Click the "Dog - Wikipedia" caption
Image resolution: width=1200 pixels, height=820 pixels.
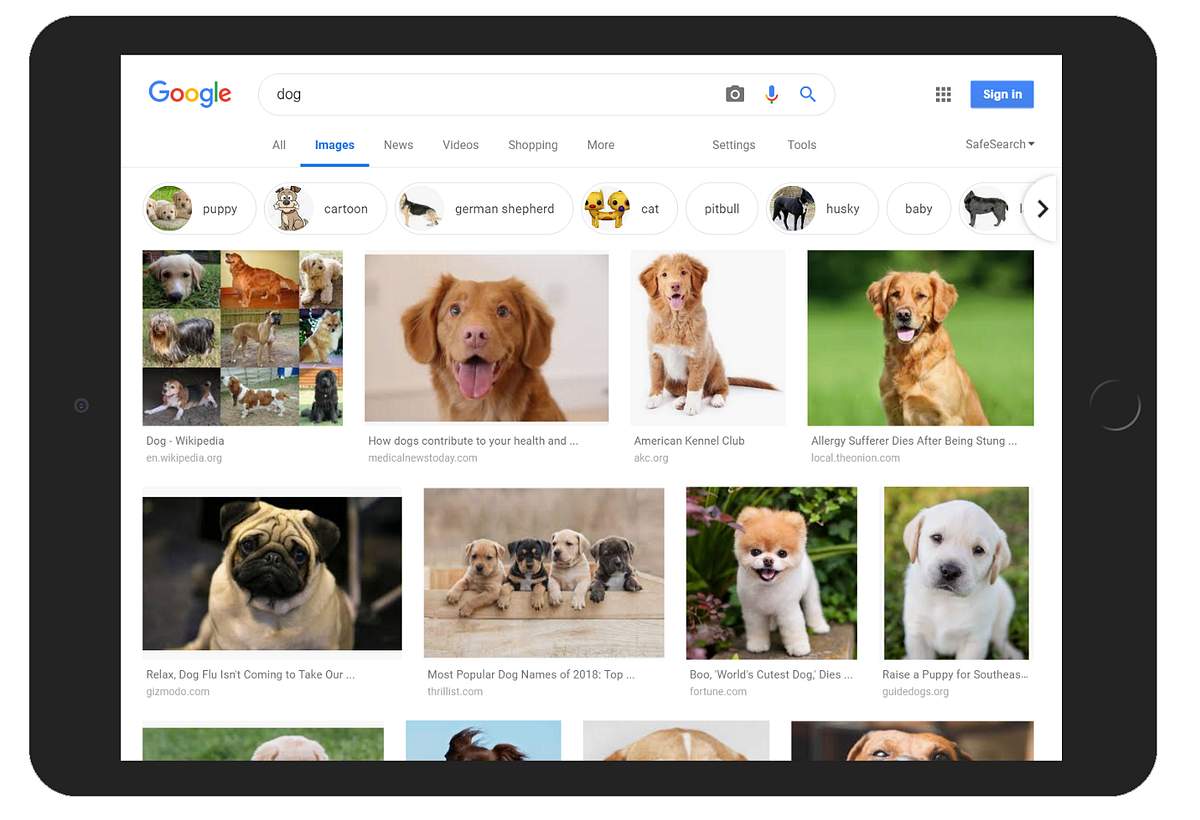(x=185, y=441)
